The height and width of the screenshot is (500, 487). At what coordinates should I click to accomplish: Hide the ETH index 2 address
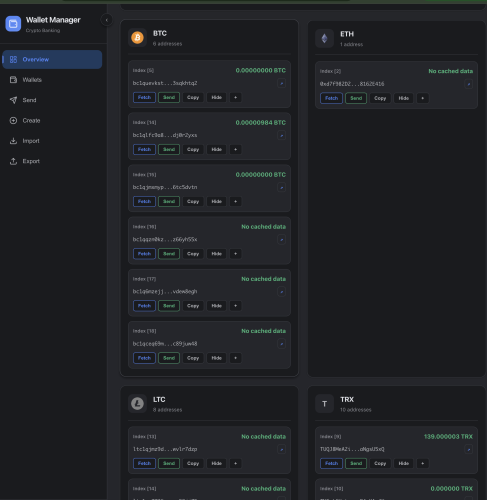click(x=404, y=98)
